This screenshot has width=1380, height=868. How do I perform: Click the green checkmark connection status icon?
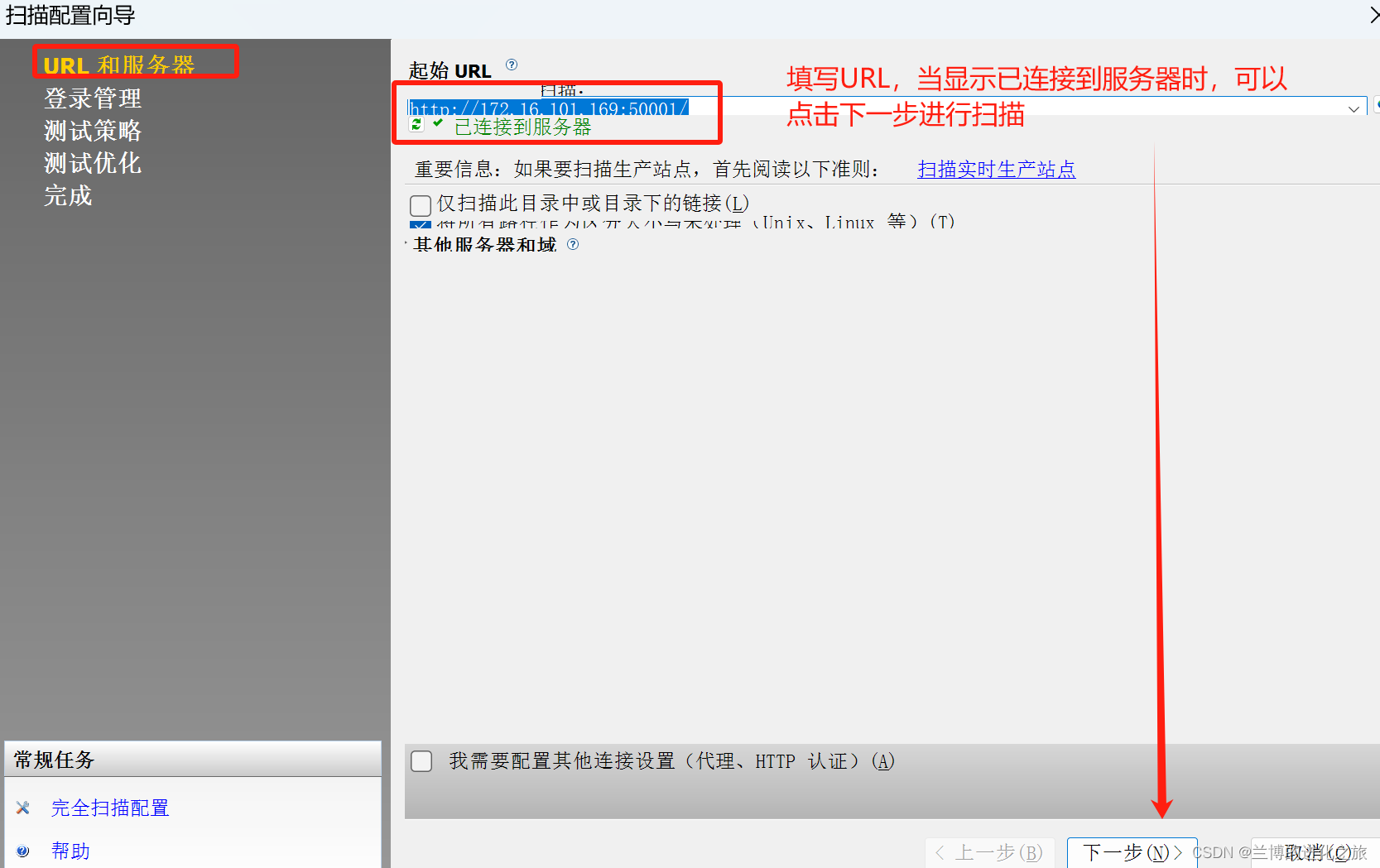(437, 122)
